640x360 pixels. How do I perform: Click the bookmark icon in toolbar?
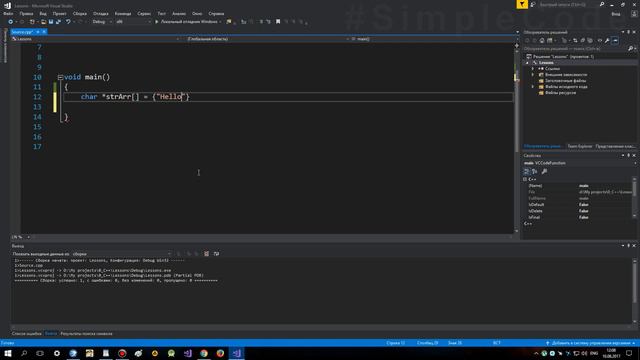click(278, 22)
